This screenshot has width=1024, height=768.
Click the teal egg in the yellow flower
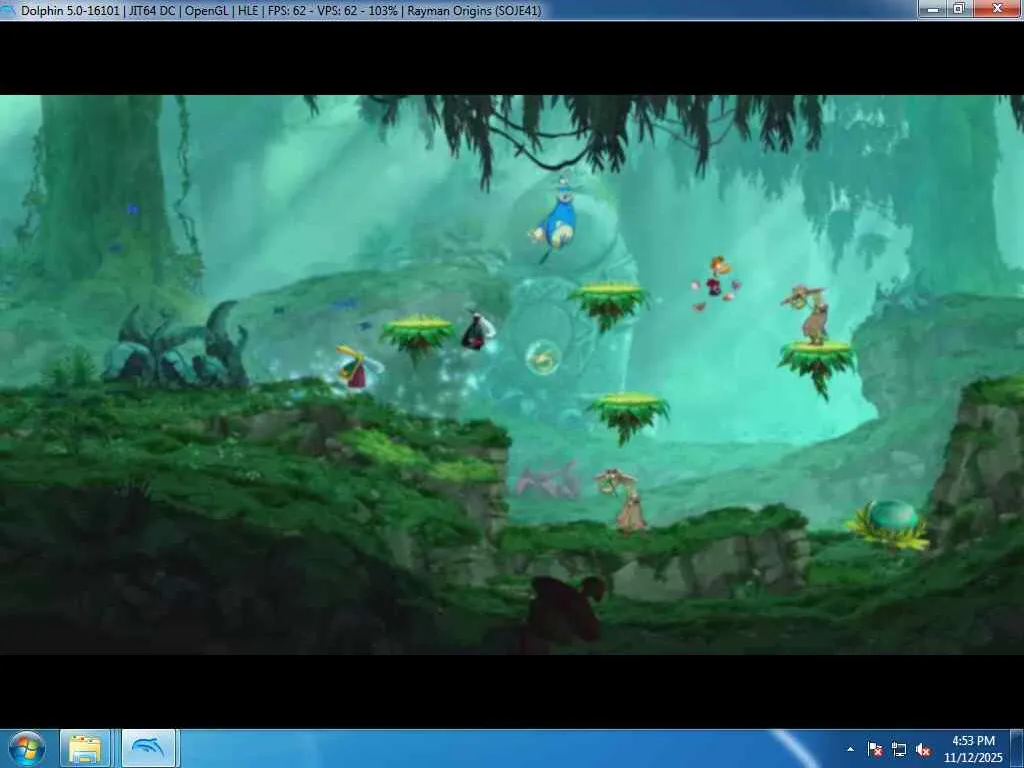coord(892,515)
